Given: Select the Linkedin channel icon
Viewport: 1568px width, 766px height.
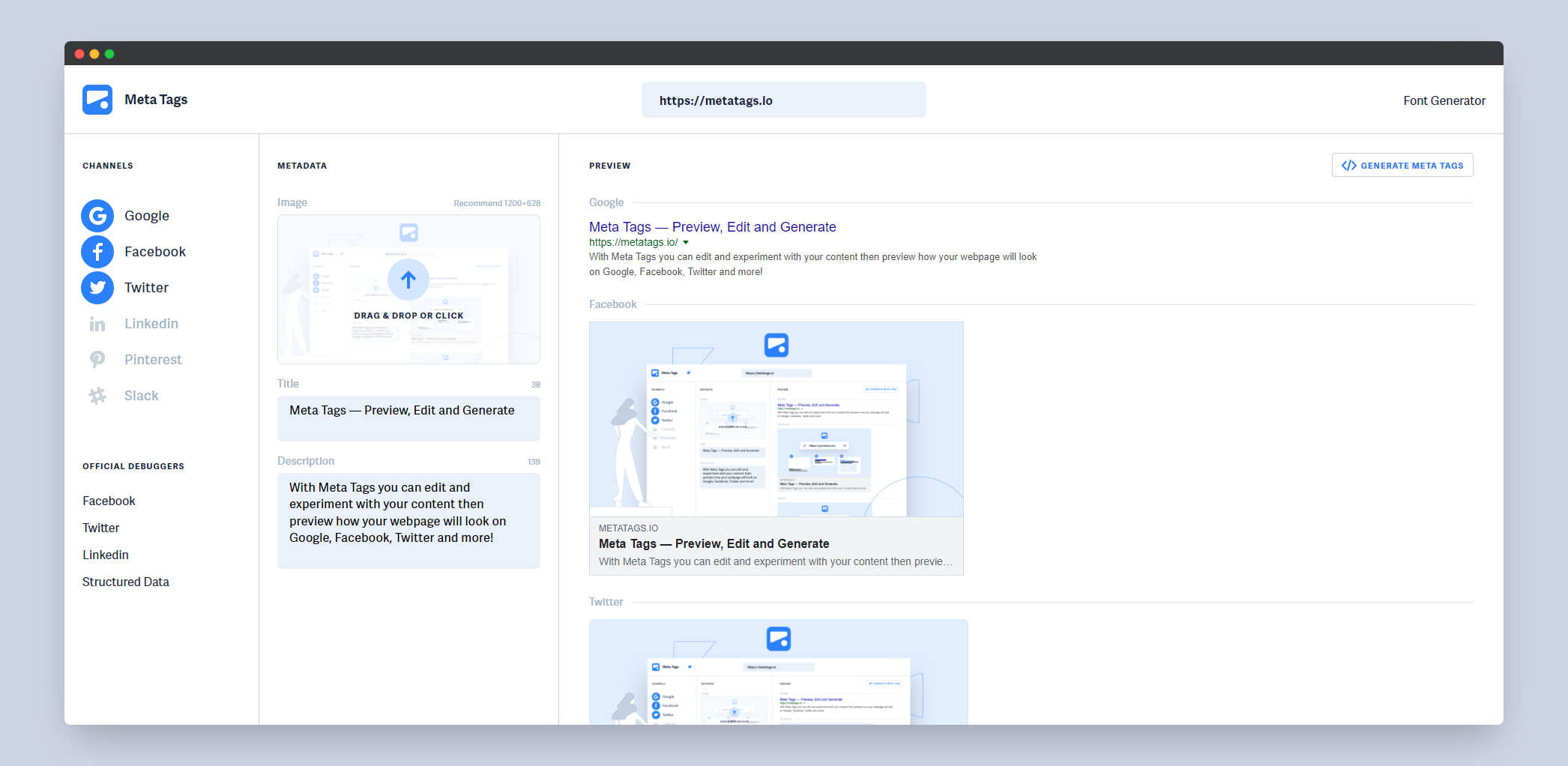Looking at the screenshot, I should click(x=97, y=323).
